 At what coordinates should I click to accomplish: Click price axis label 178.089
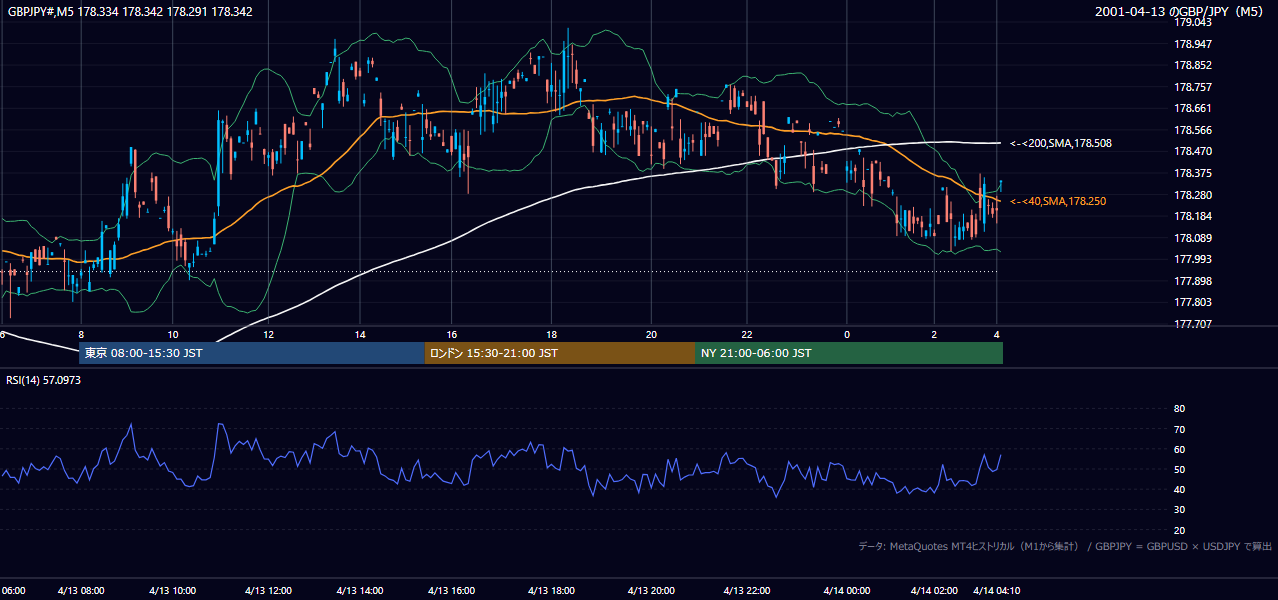point(1193,238)
